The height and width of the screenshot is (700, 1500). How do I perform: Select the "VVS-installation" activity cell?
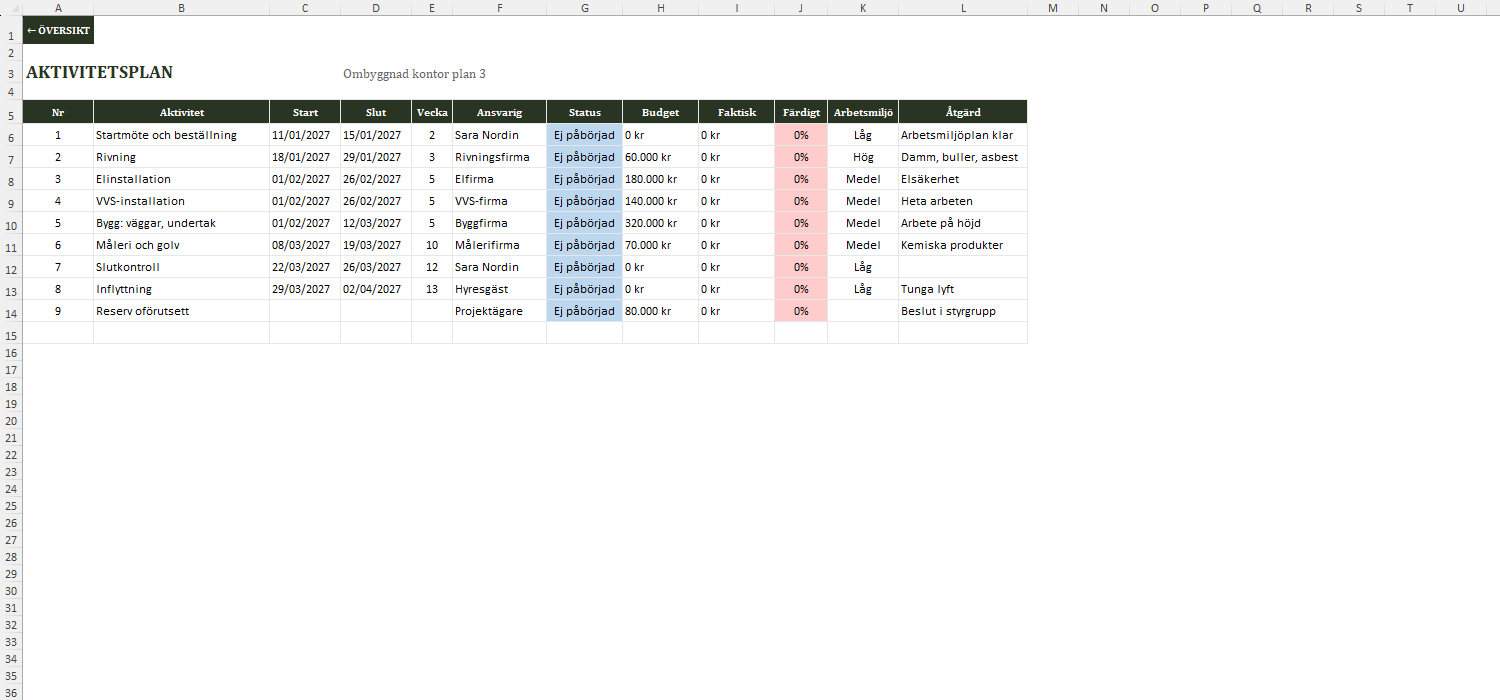[182, 201]
